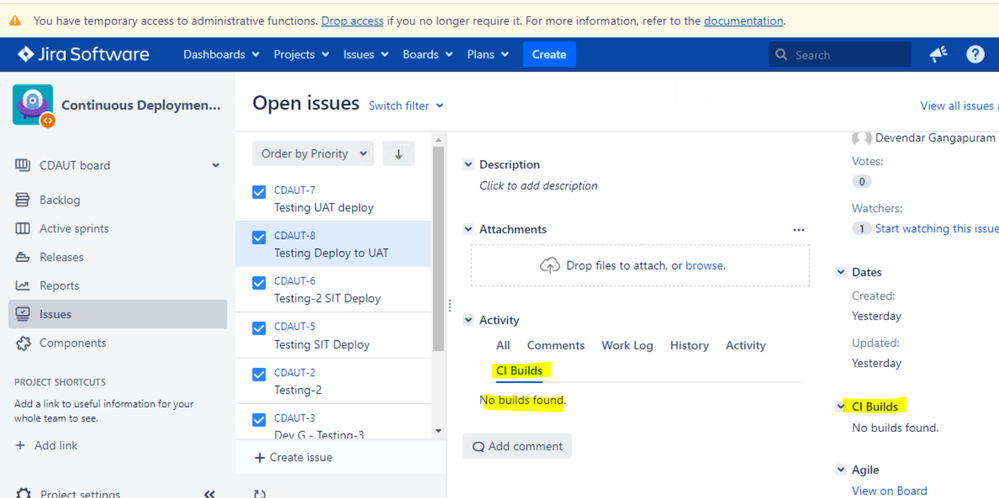
Task: Click the Reports chart icon
Action: coord(22,285)
